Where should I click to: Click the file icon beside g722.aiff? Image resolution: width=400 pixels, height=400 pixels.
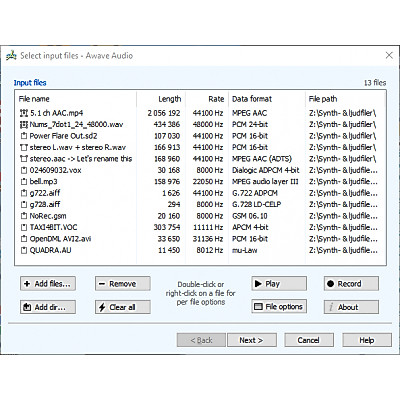point(24,193)
